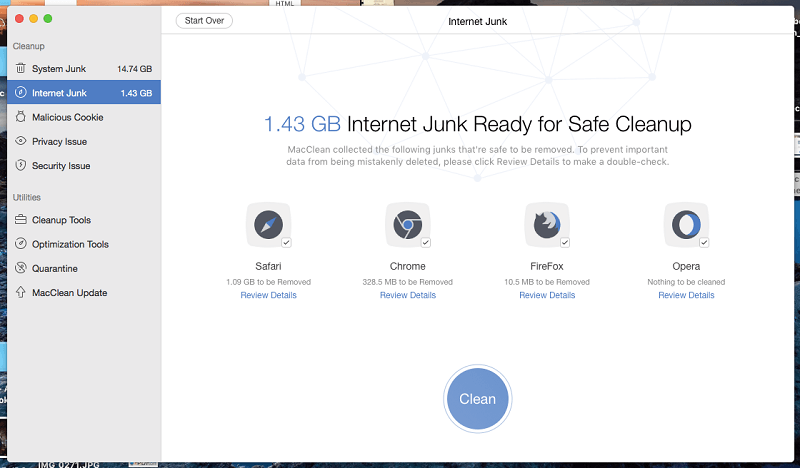Click the Start Over button
Image resolution: width=800 pixels, height=468 pixels.
pos(204,20)
